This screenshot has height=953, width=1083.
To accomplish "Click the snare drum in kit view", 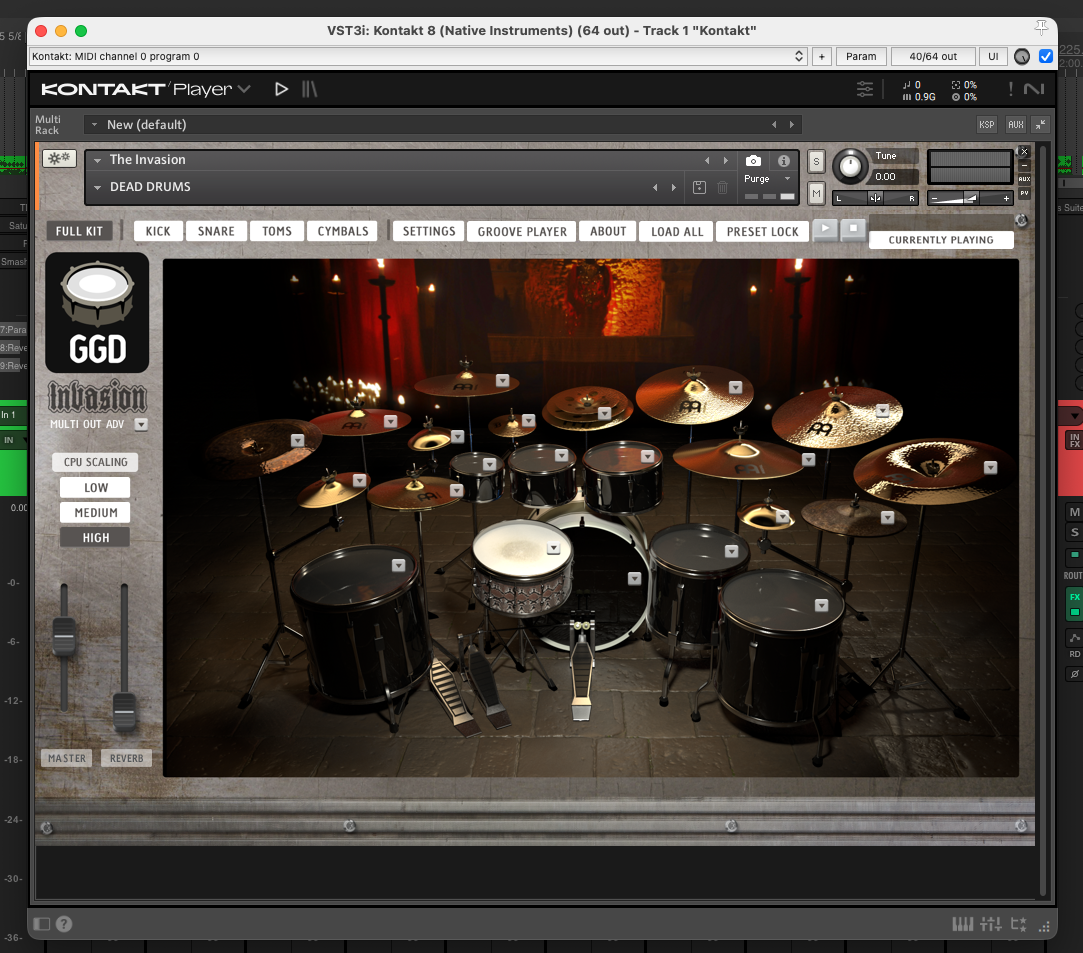I will [522, 566].
